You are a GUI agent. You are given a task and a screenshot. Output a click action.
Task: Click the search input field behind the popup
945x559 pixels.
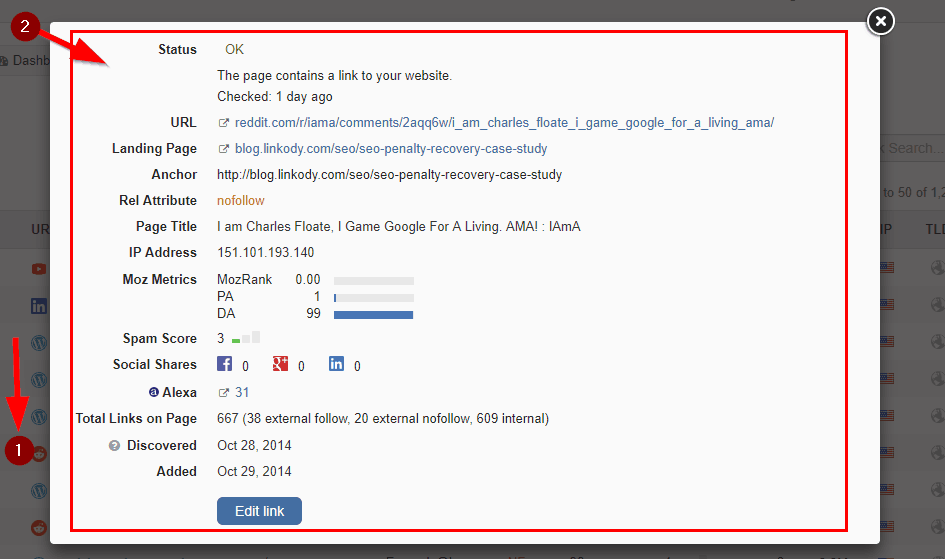[912, 148]
